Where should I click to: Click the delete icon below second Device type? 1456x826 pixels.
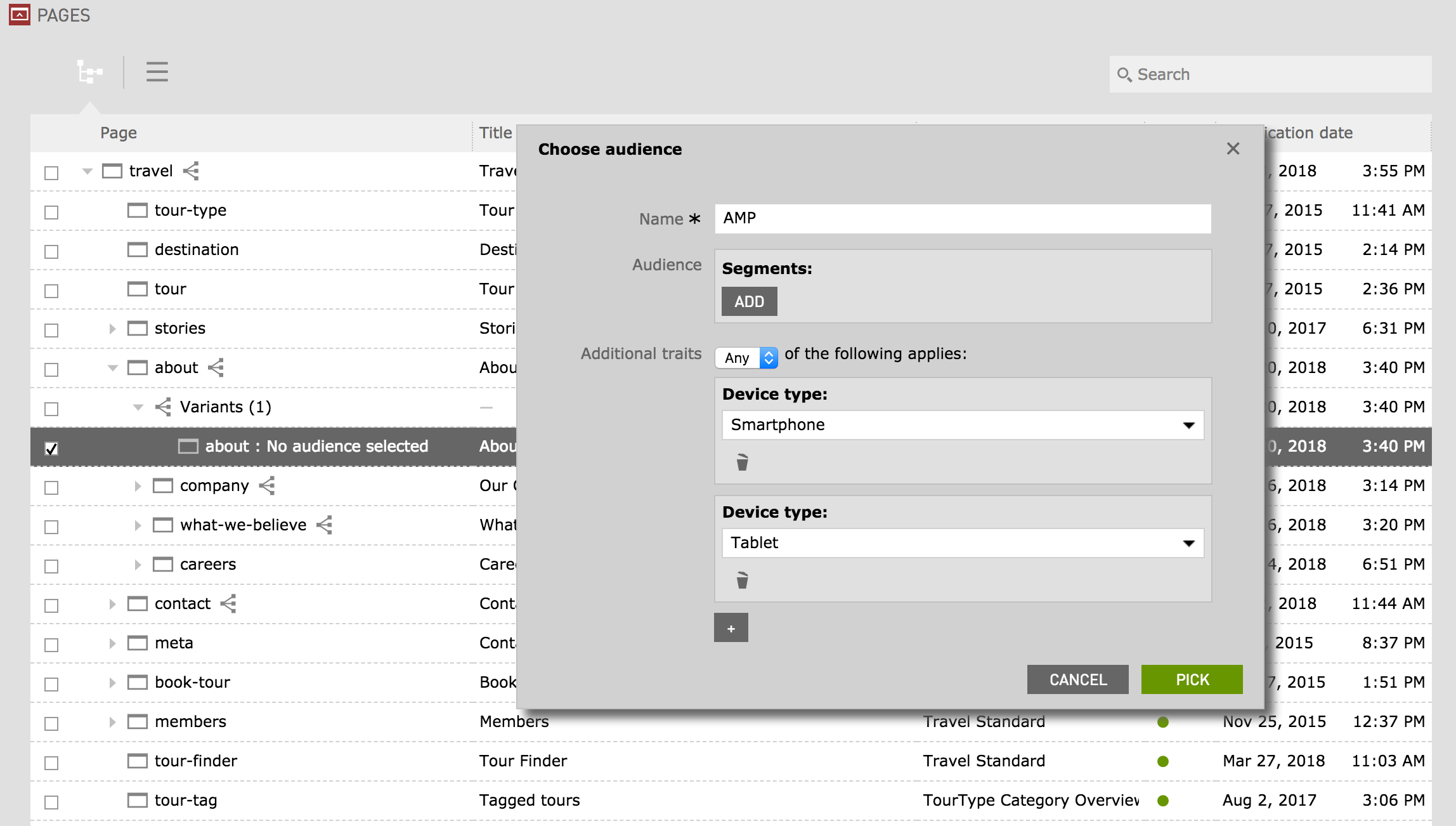[742, 580]
